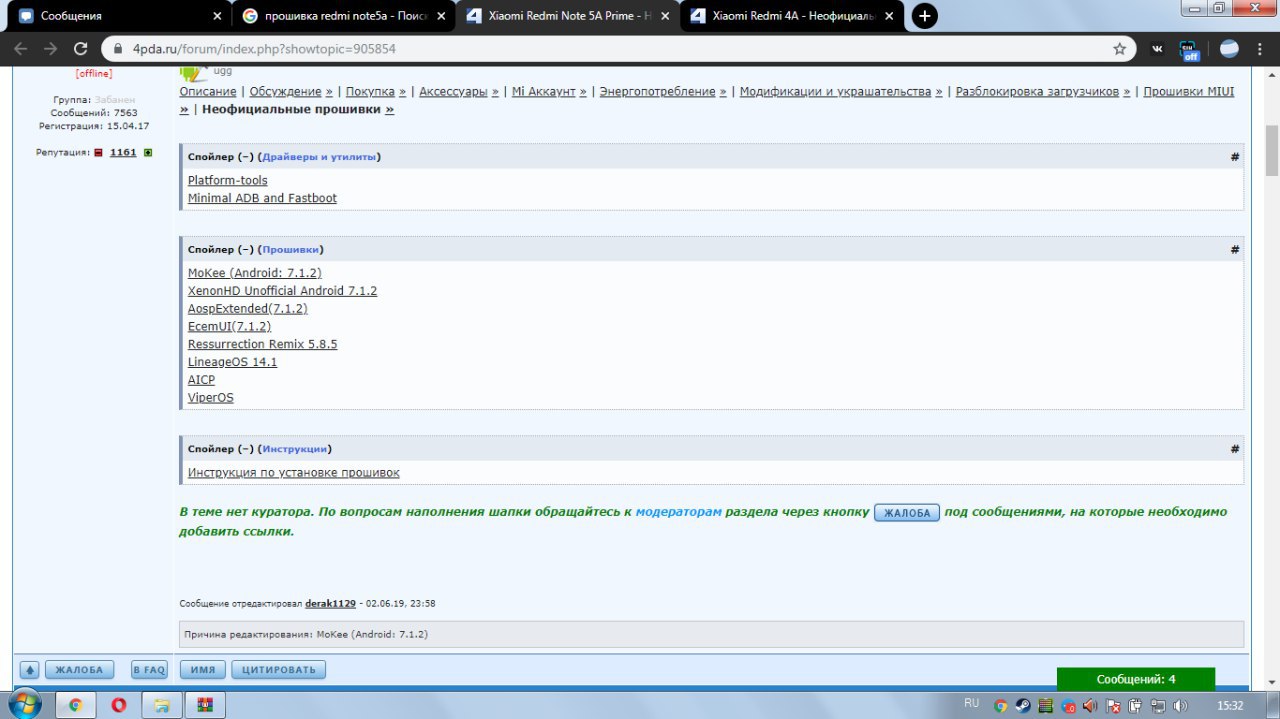Open Chrome from the taskbar
Image resolution: width=1280 pixels, height=719 pixels.
75,705
